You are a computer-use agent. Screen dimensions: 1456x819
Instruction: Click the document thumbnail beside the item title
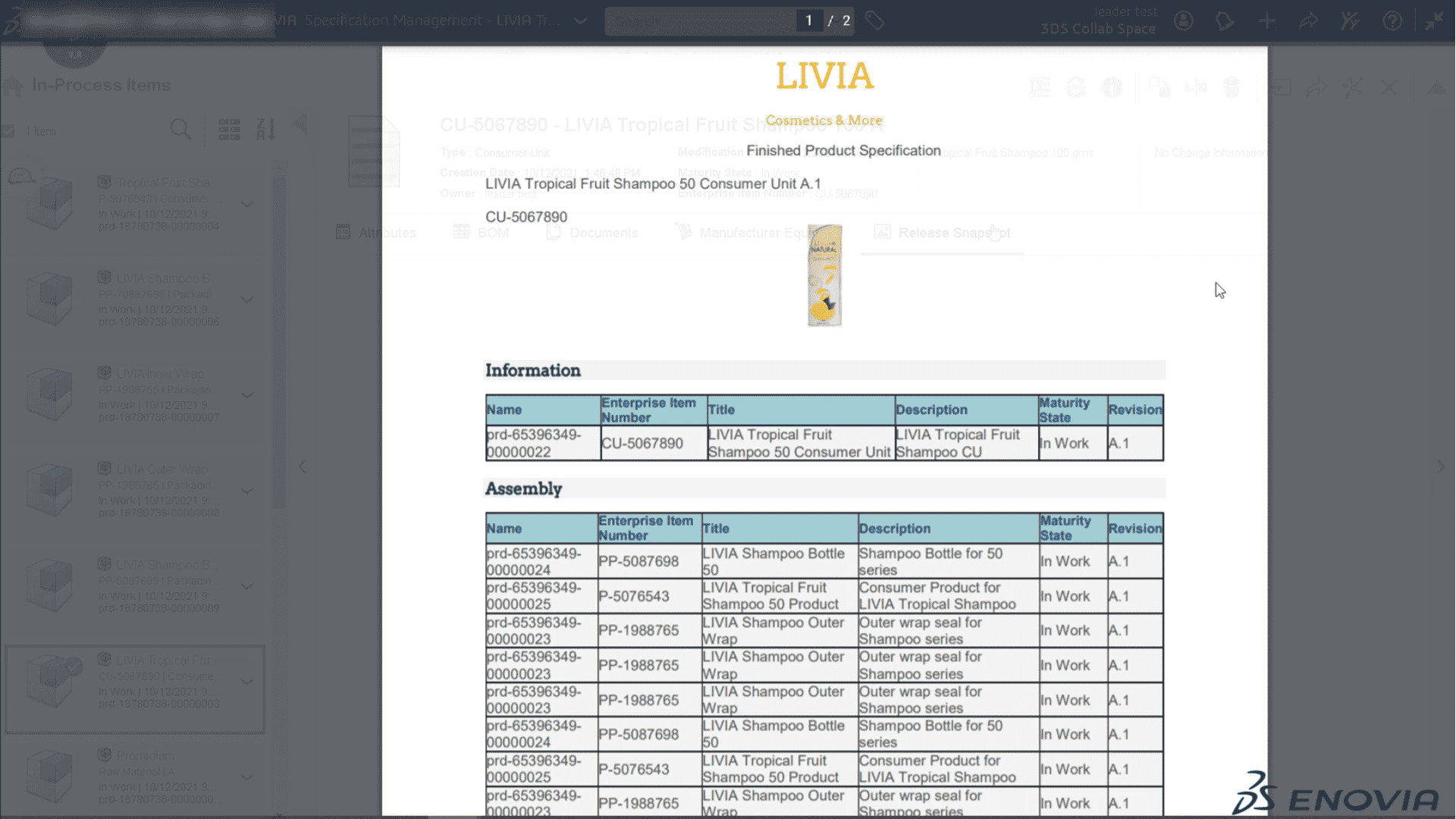(374, 152)
